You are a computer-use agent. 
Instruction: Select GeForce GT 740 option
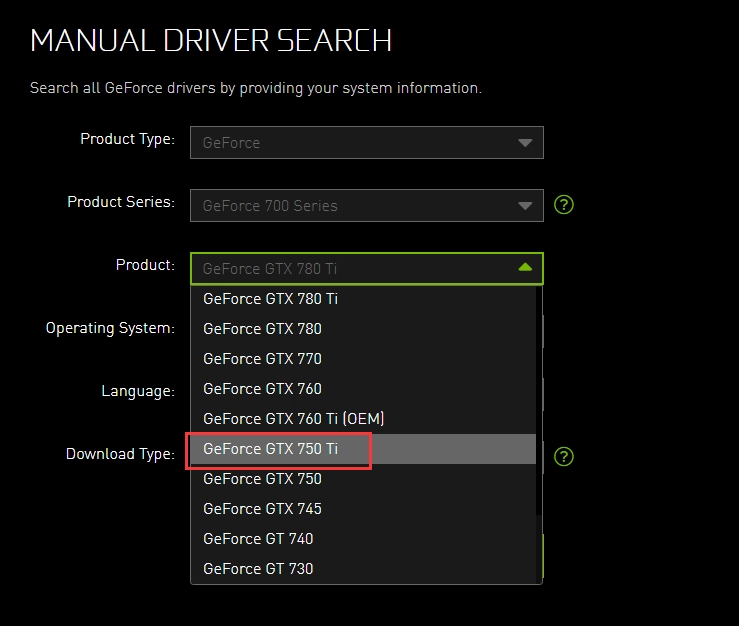click(363, 539)
